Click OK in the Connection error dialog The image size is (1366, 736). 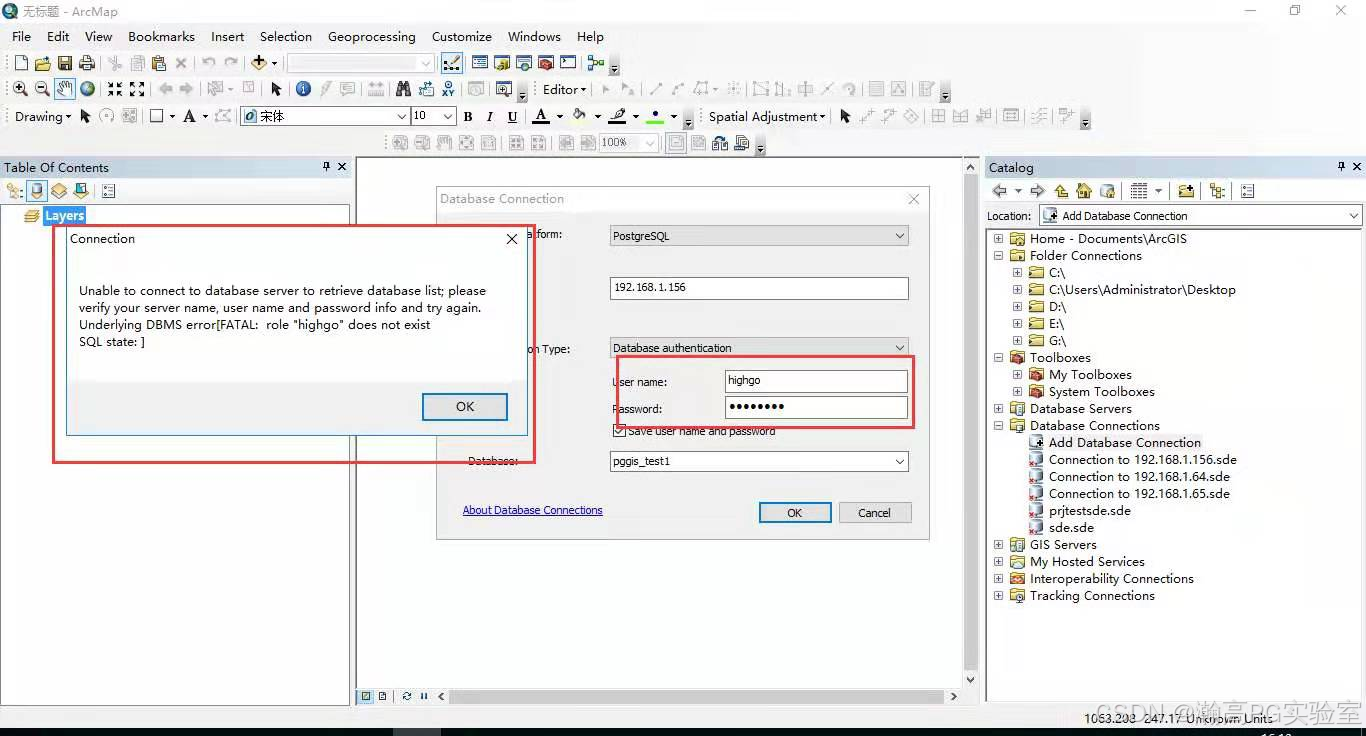[x=465, y=407]
